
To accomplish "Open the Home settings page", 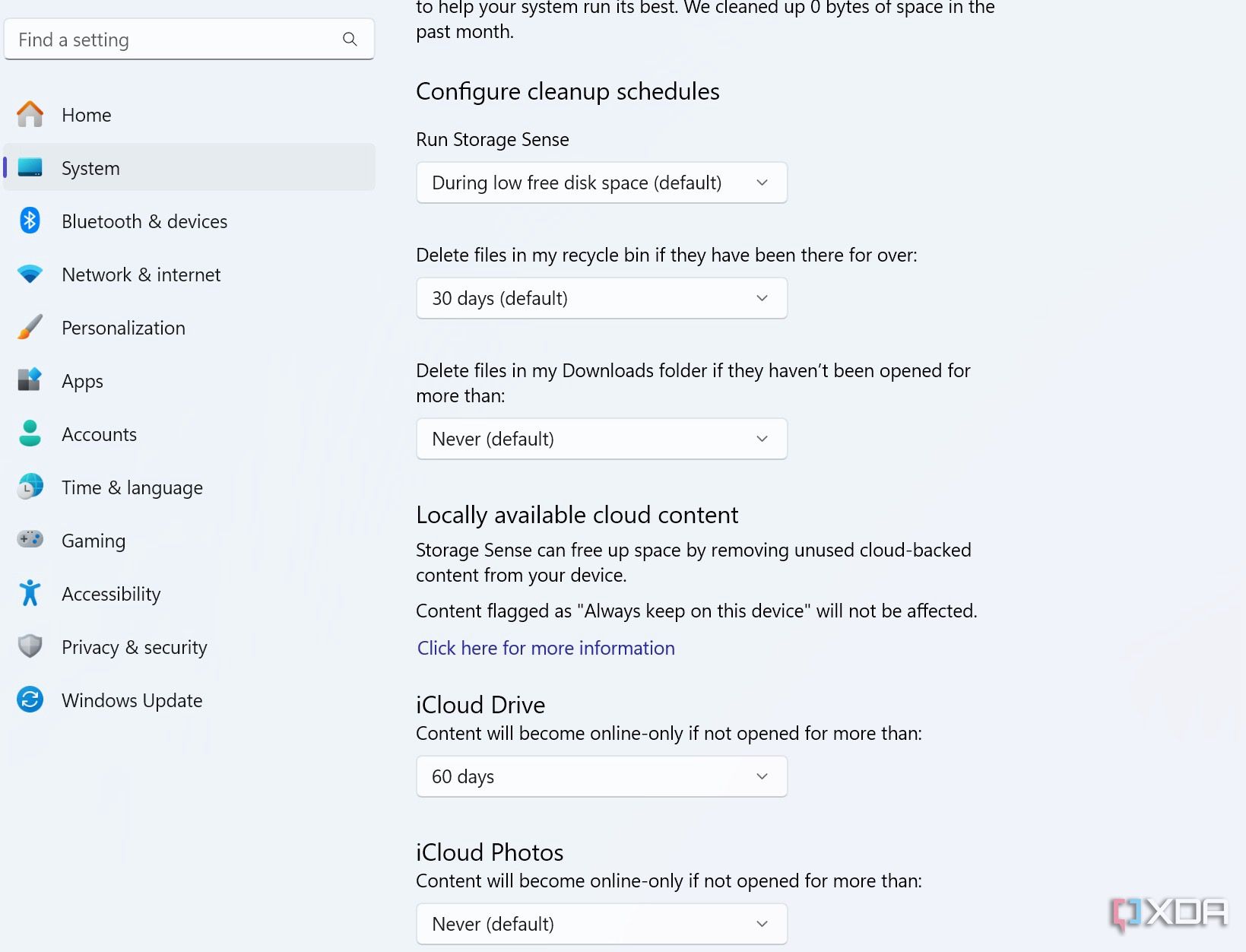I will coord(189,115).
